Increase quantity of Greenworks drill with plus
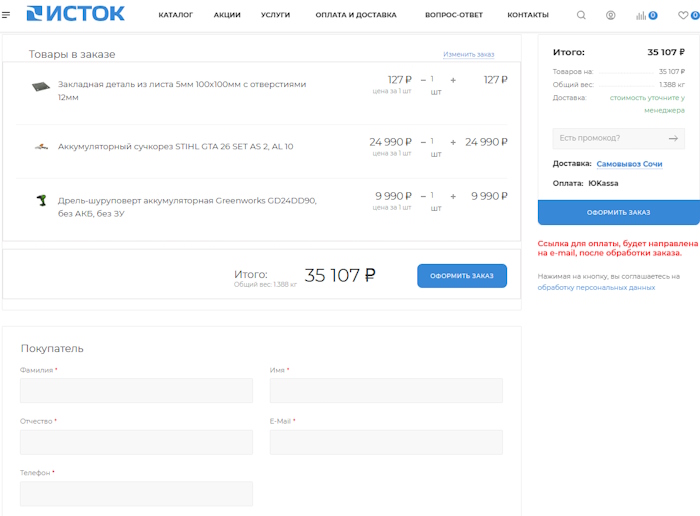700x516 pixels. coord(453,196)
